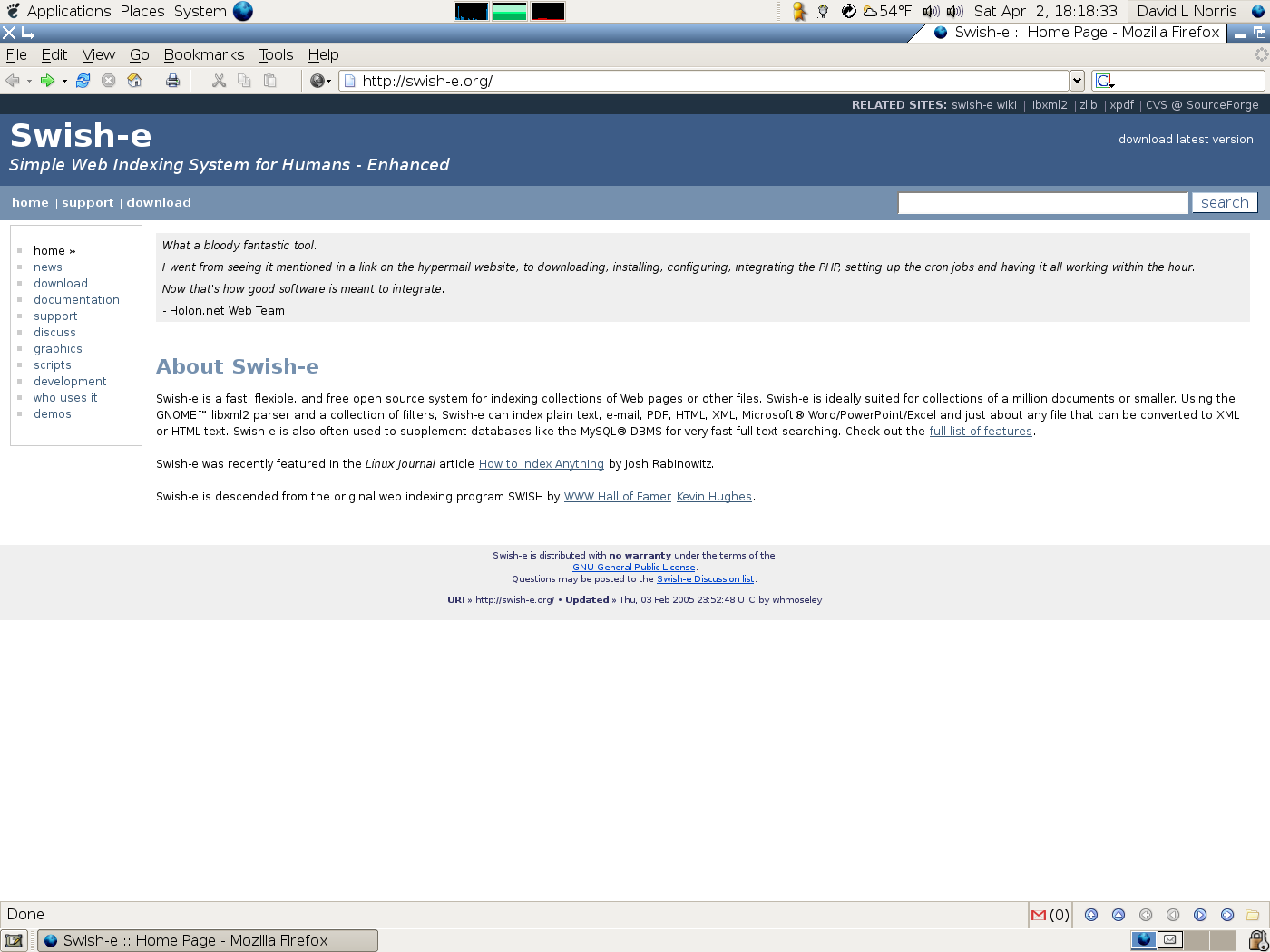Open the Go menu
The width and height of the screenshot is (1270, 952).
click(139, 55)
